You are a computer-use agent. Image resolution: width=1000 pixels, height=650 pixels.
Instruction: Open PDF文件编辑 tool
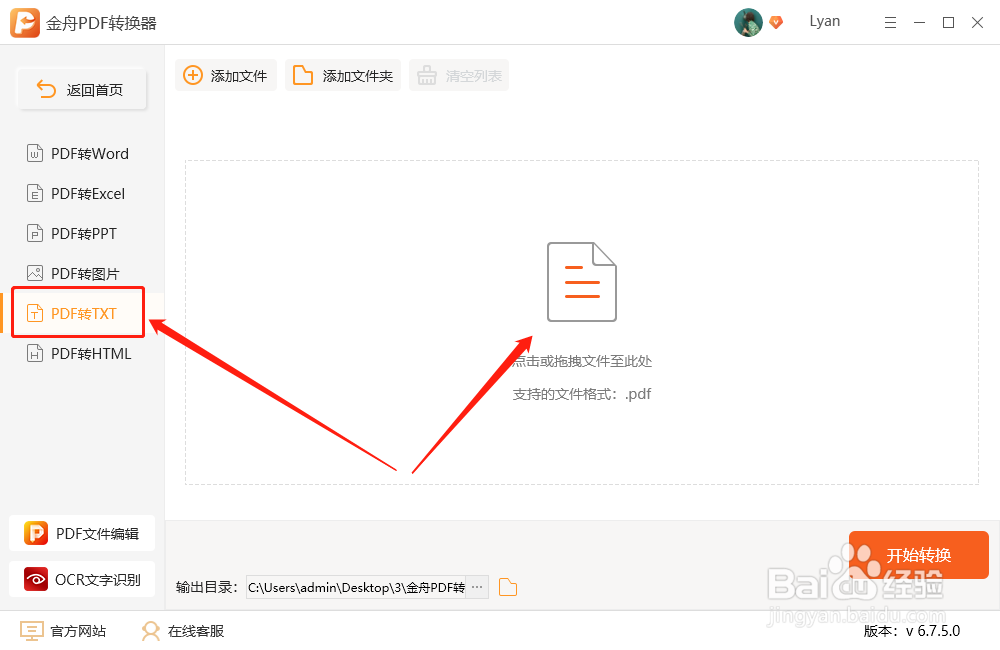(82, 533)
